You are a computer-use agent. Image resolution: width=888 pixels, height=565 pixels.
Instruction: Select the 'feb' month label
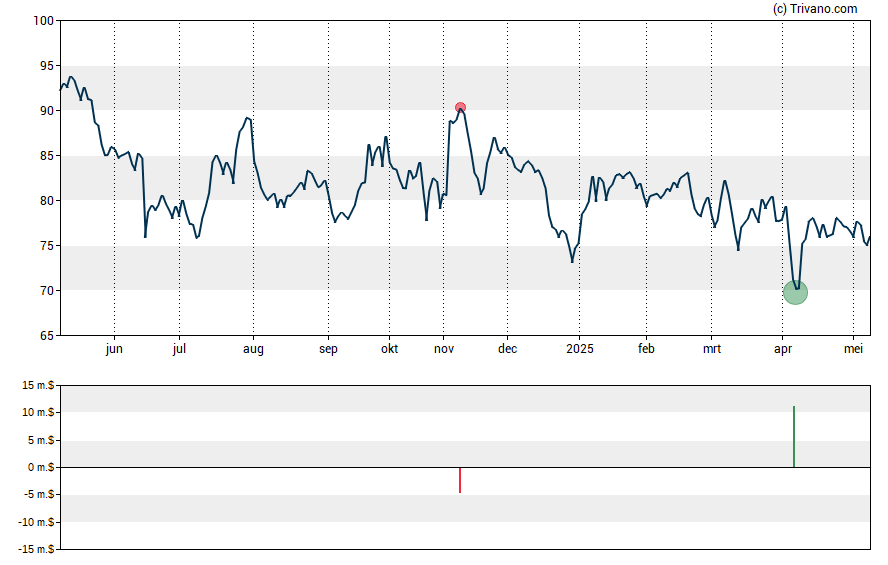(x=646, y=349)
